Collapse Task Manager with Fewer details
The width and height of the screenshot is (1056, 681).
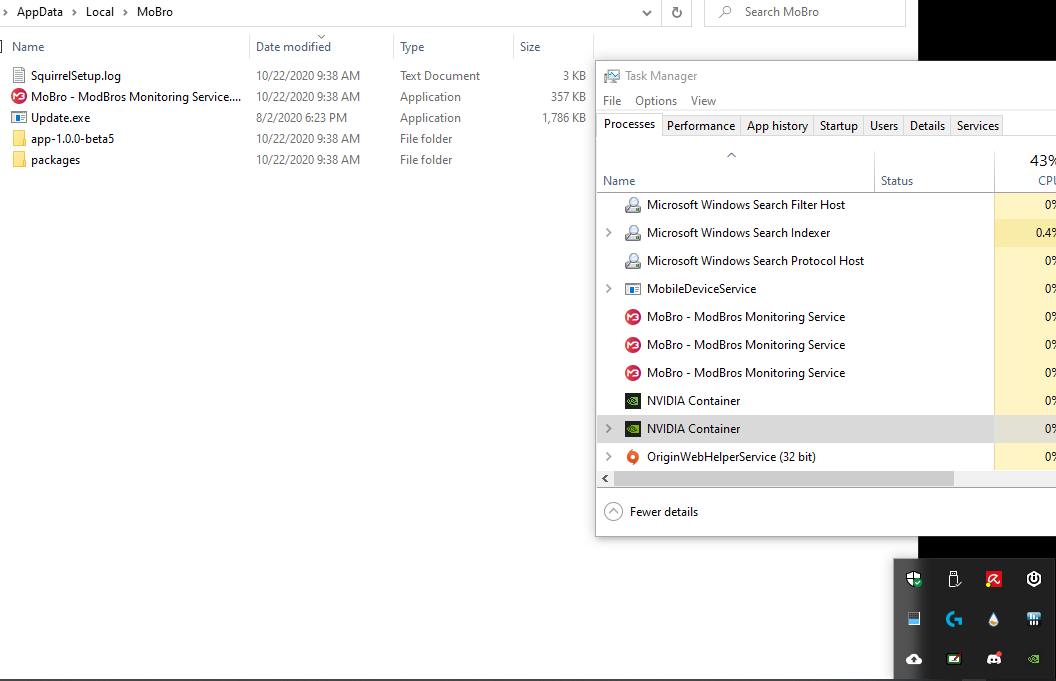[x=651, y=512]
